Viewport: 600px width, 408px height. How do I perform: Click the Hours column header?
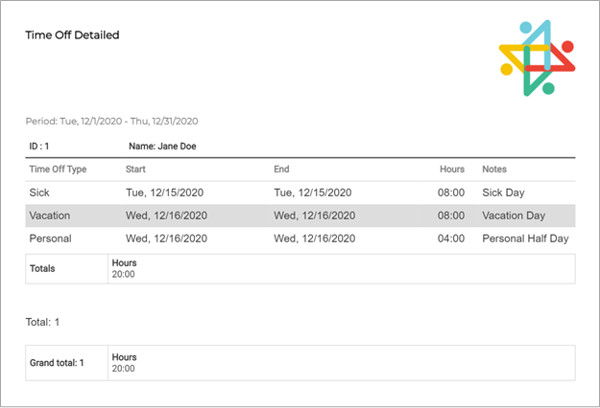pyautogui.click(x=452, y=169)
